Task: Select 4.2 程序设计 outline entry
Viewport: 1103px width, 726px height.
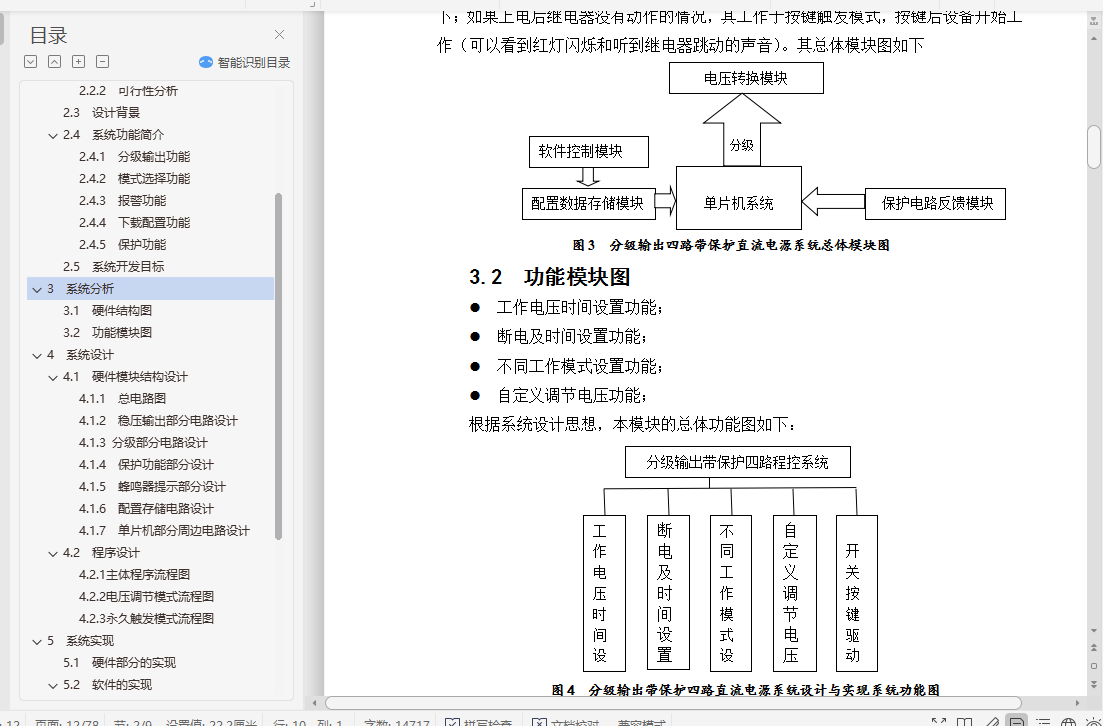Action: click(101, 552)
